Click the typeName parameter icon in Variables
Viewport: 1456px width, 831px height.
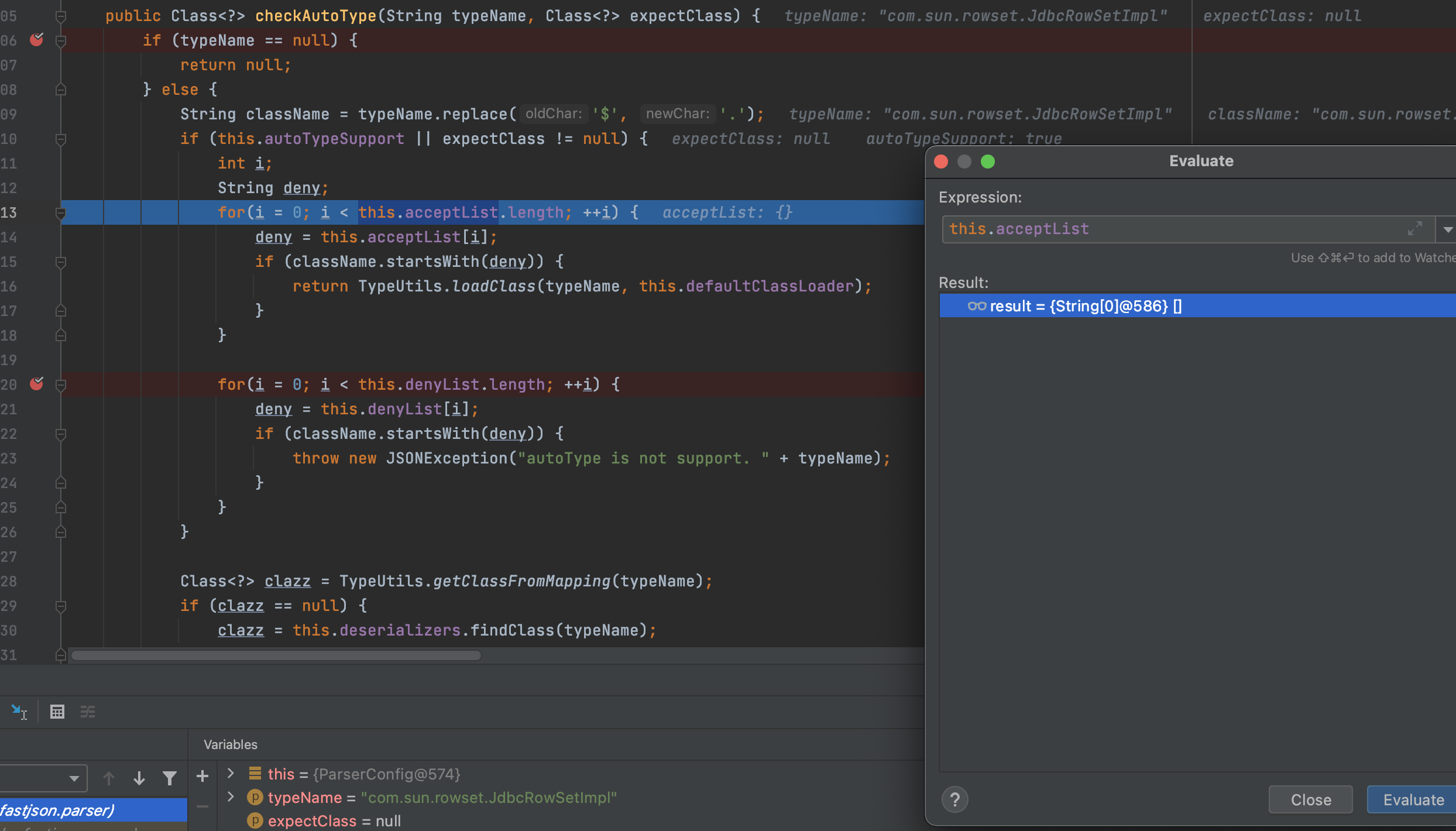[255, 797]
